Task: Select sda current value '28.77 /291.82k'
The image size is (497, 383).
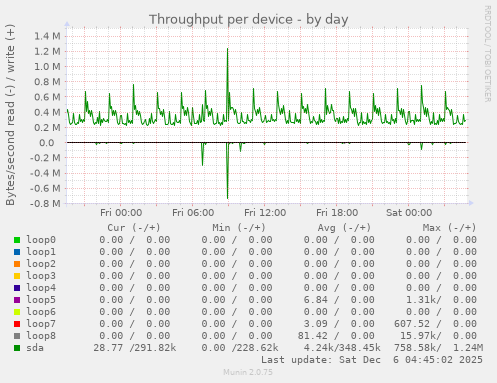Action: (x=135, y=348)
